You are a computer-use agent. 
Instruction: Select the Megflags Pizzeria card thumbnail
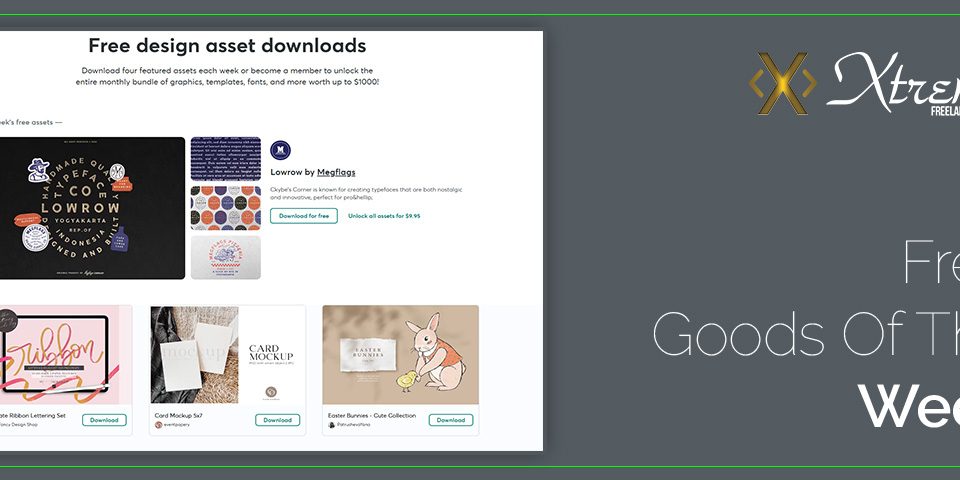[x=226, y=257]
